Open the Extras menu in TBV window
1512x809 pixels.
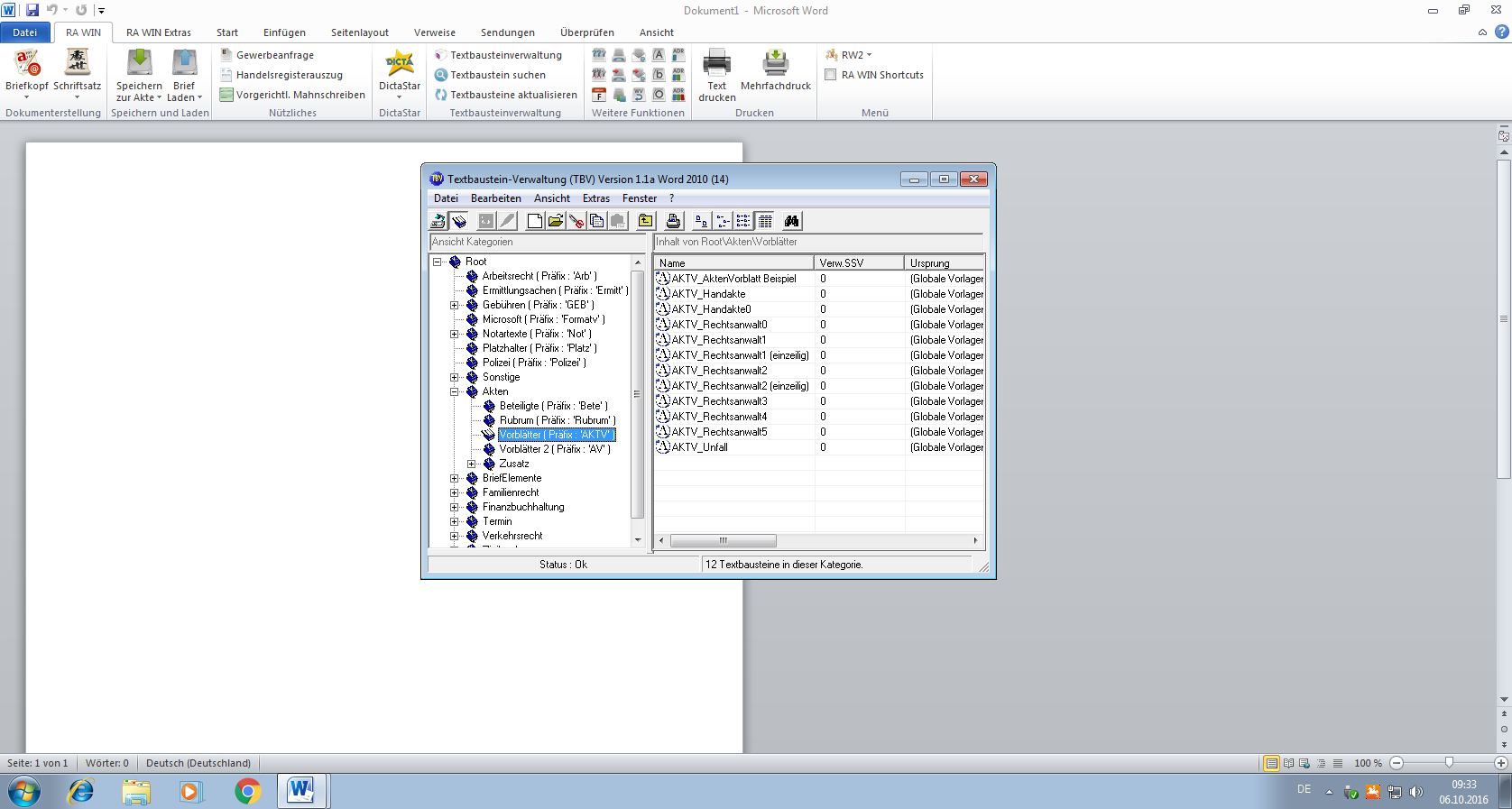click(x=595, y=198)
